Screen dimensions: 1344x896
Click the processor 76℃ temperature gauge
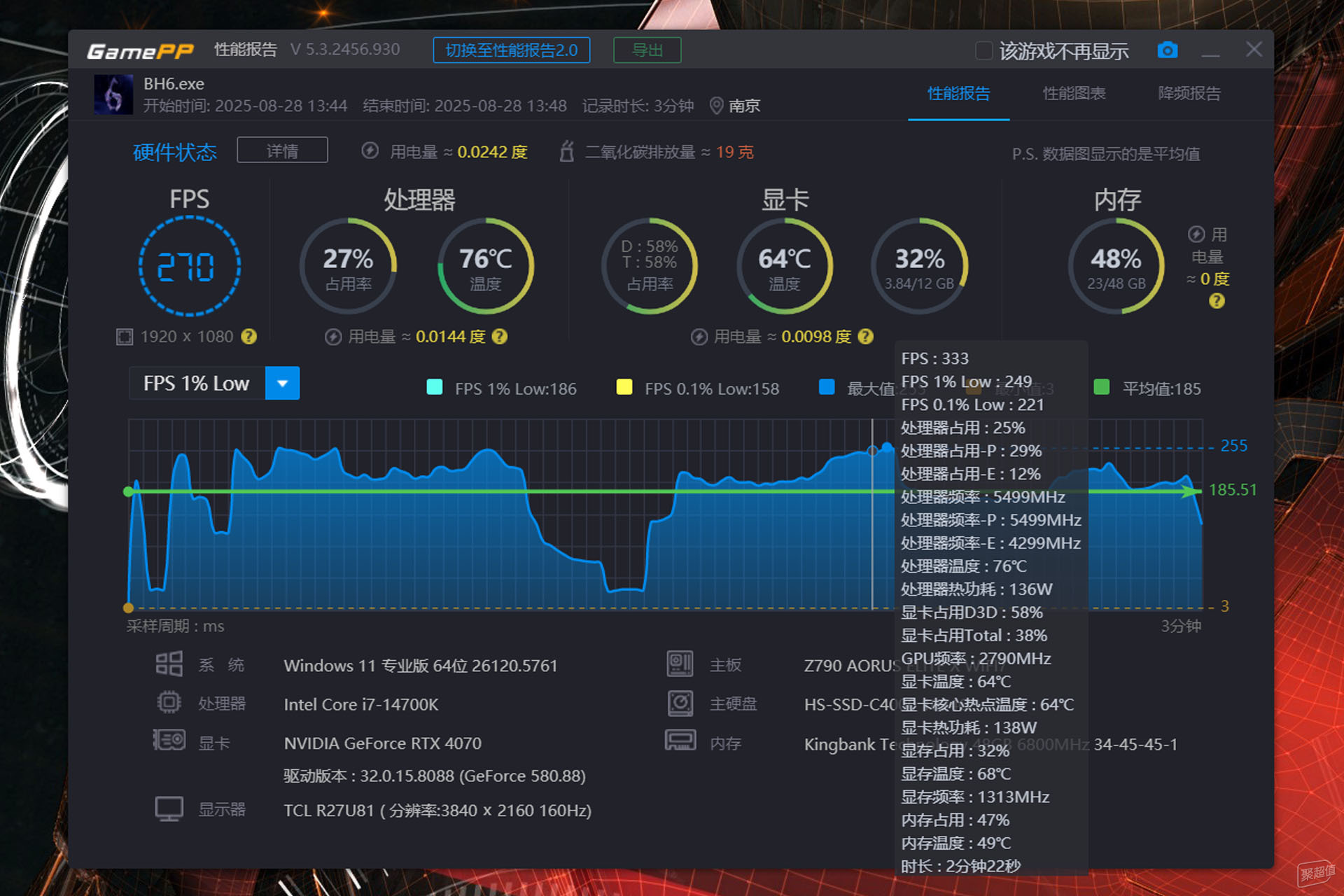(485, 266)
